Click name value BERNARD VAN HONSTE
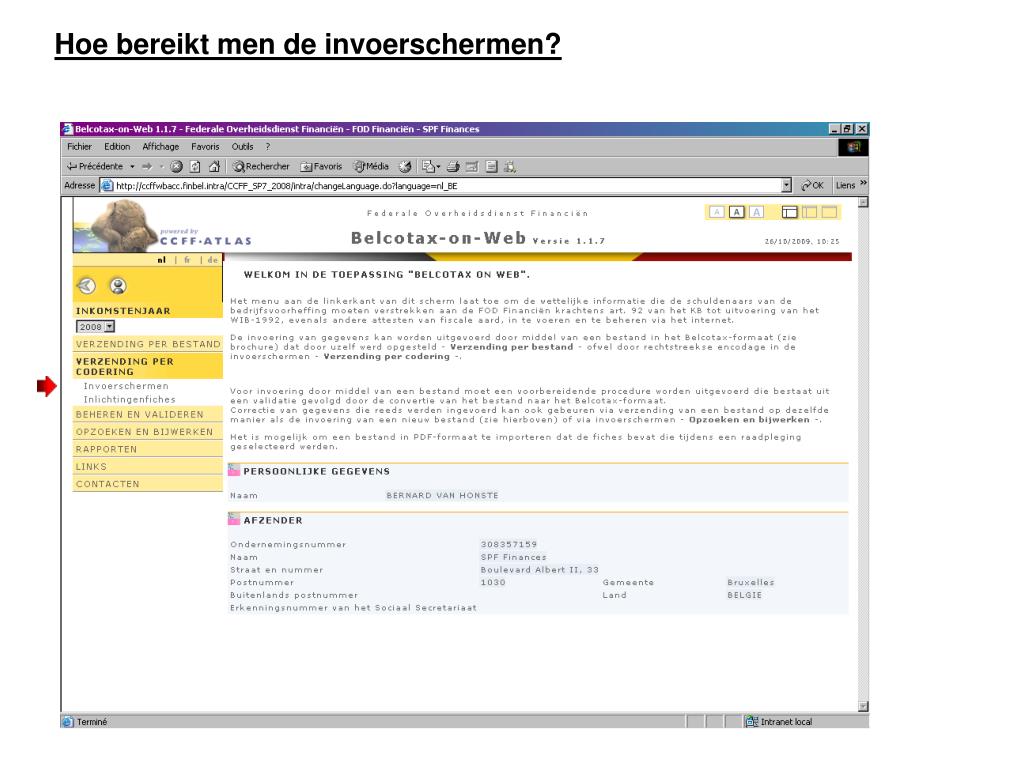The image size is (1024, 768). coord(442,495)
